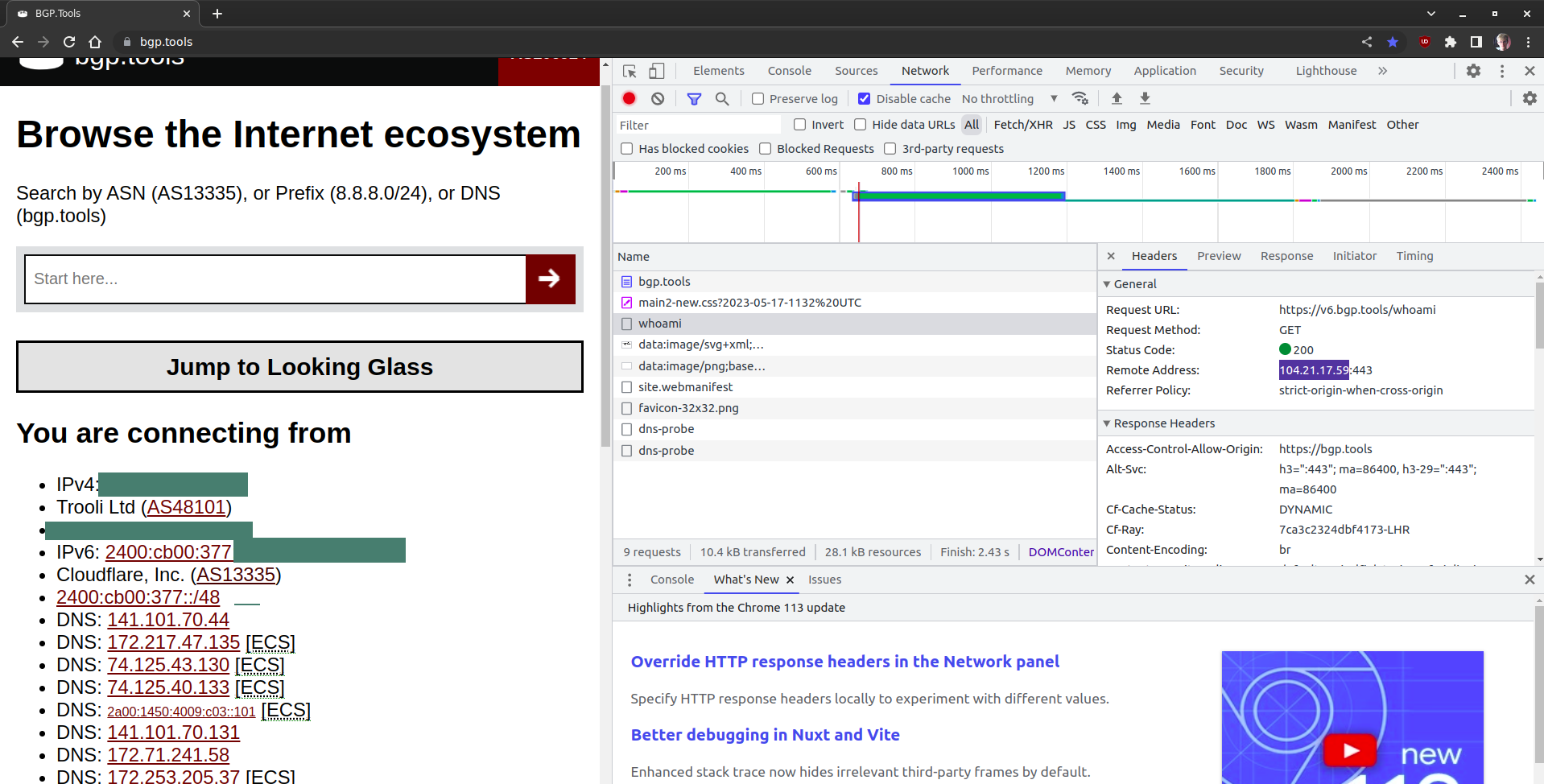Click the Jump to Looking Glass button
The height and width of the screenshot is (784, 1544).
click(299, 367)
